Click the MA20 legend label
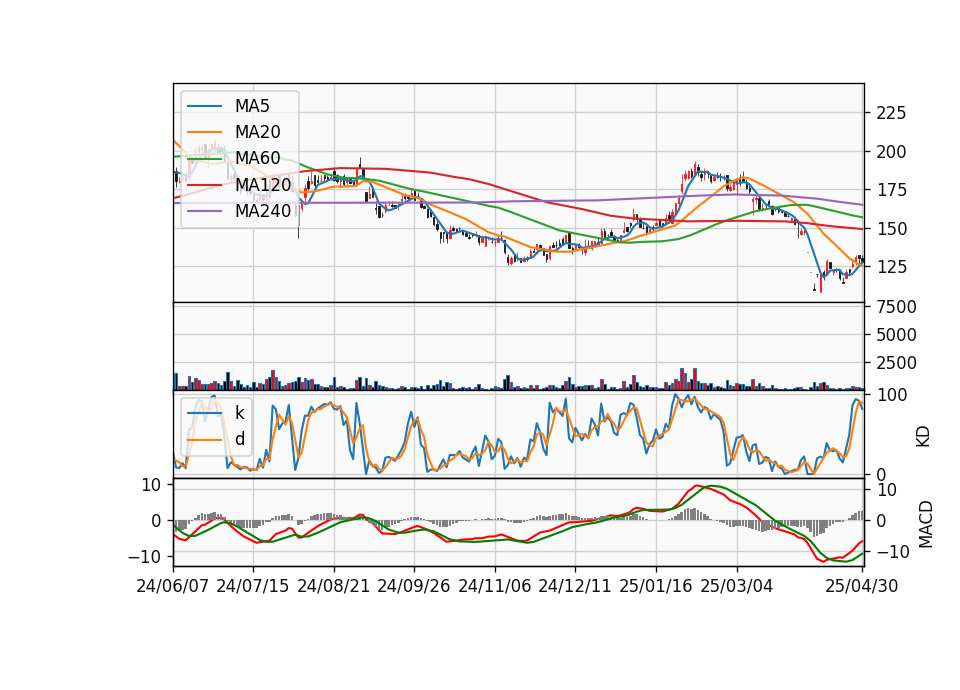960x690 pixels. point(257,132)
